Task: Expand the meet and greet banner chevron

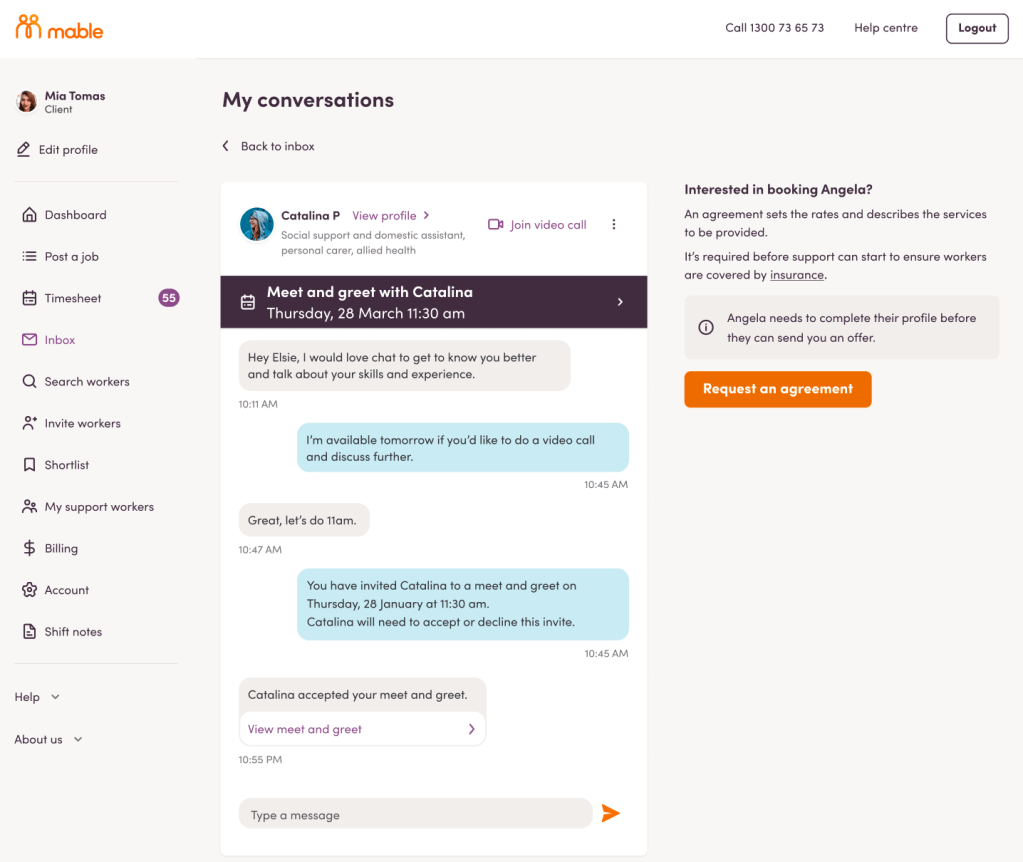Action: pos(620,302)
